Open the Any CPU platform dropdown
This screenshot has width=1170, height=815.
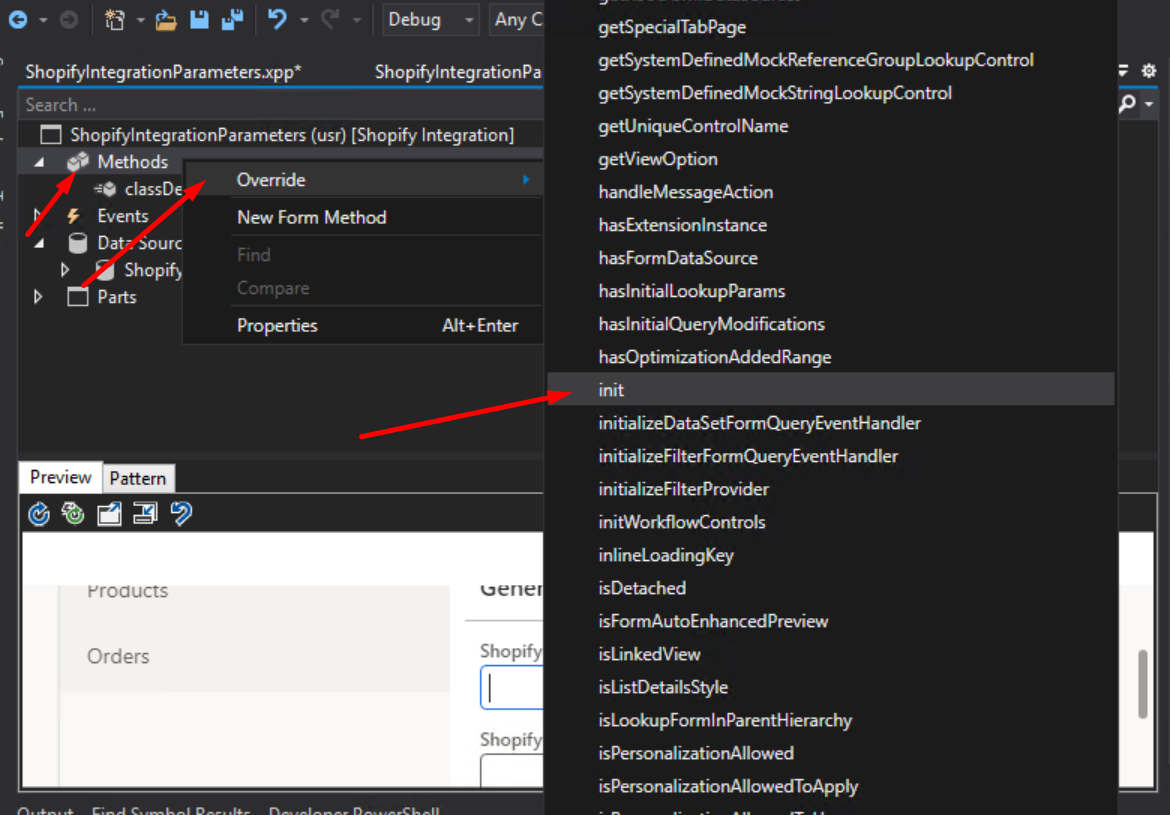point(516,20)
